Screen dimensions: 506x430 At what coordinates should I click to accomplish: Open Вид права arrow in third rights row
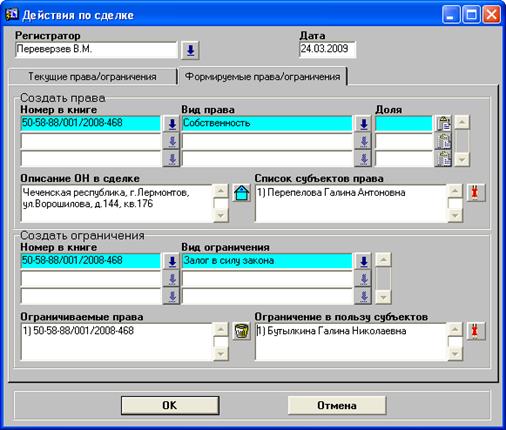click(363, 159)
